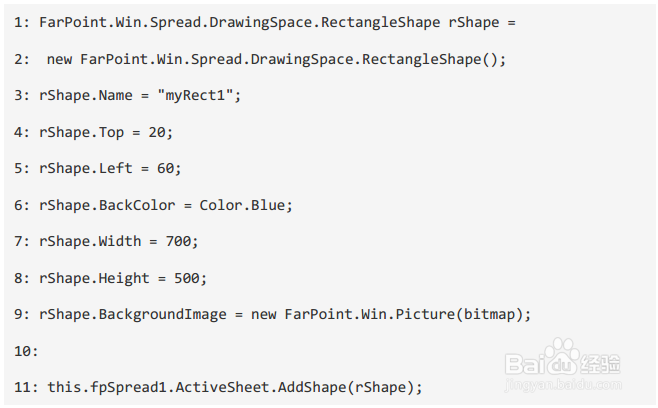This screenshot has height=408, width=658.
Task: Click the value 500 on line 8
Action: (x=189, y=278)
